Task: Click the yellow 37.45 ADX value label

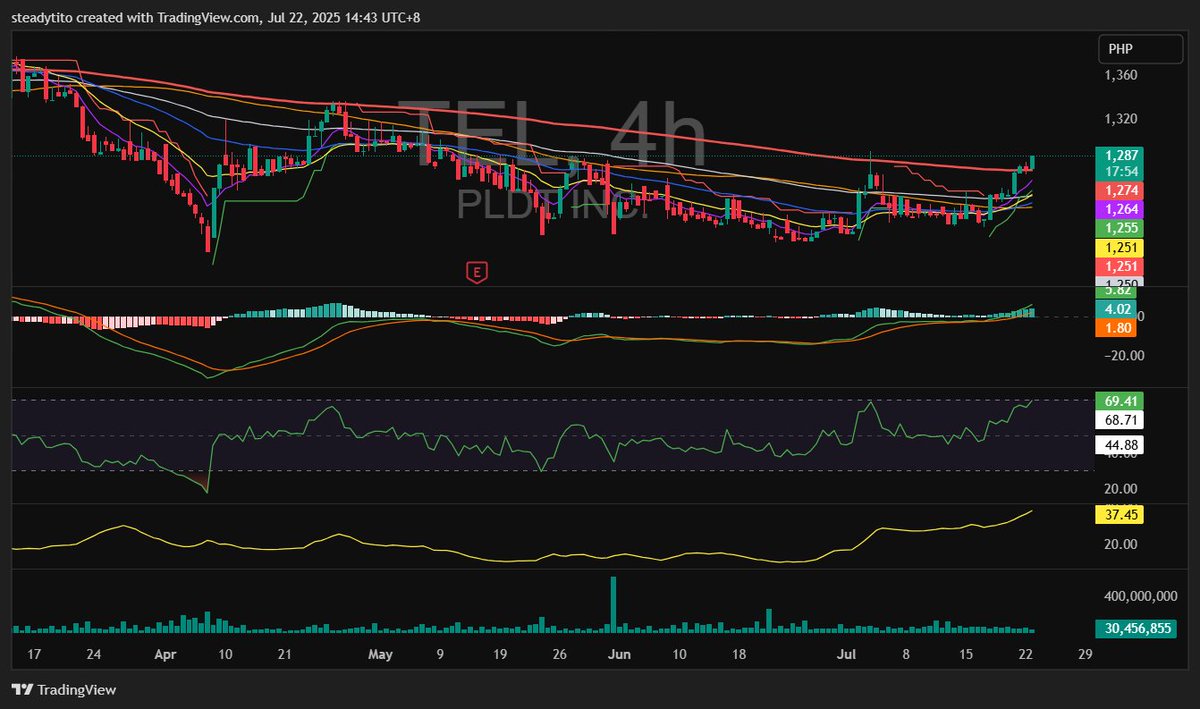Action: coord(1119,515)
